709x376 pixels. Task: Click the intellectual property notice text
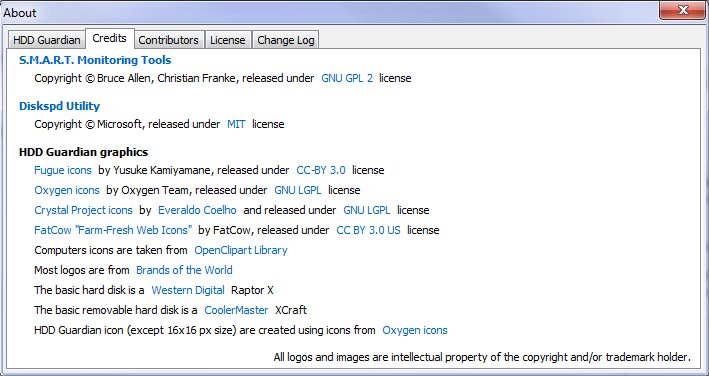(x=482, y=357)
